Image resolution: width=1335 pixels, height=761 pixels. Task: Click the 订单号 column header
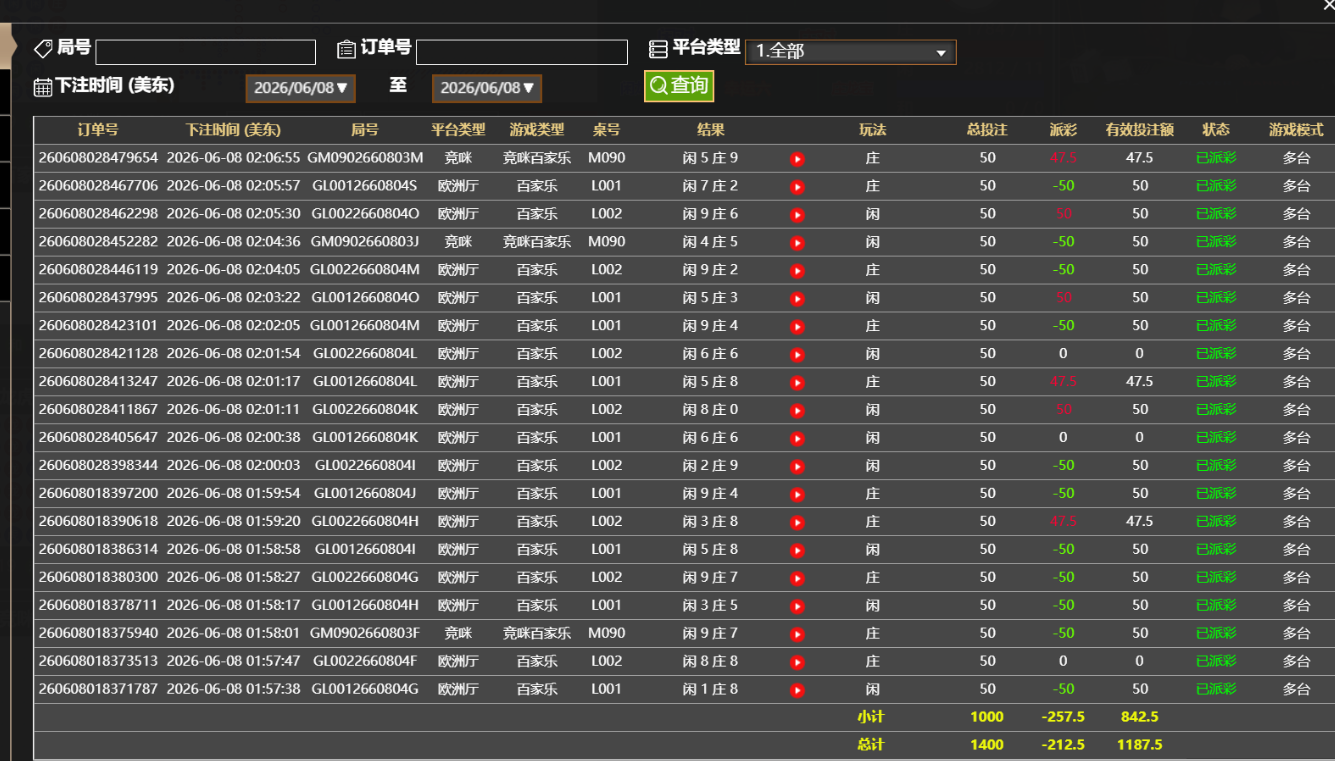98,130
